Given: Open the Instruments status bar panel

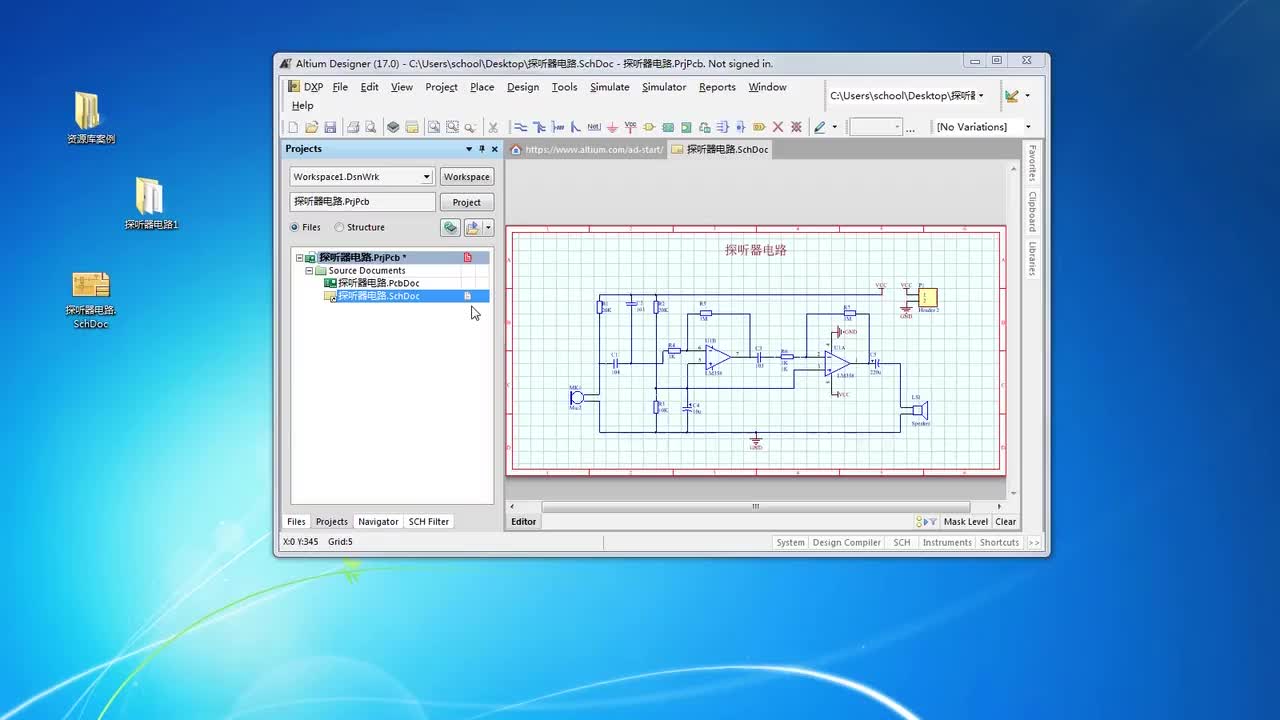Looking at the screenshot, I should [947, 542].
